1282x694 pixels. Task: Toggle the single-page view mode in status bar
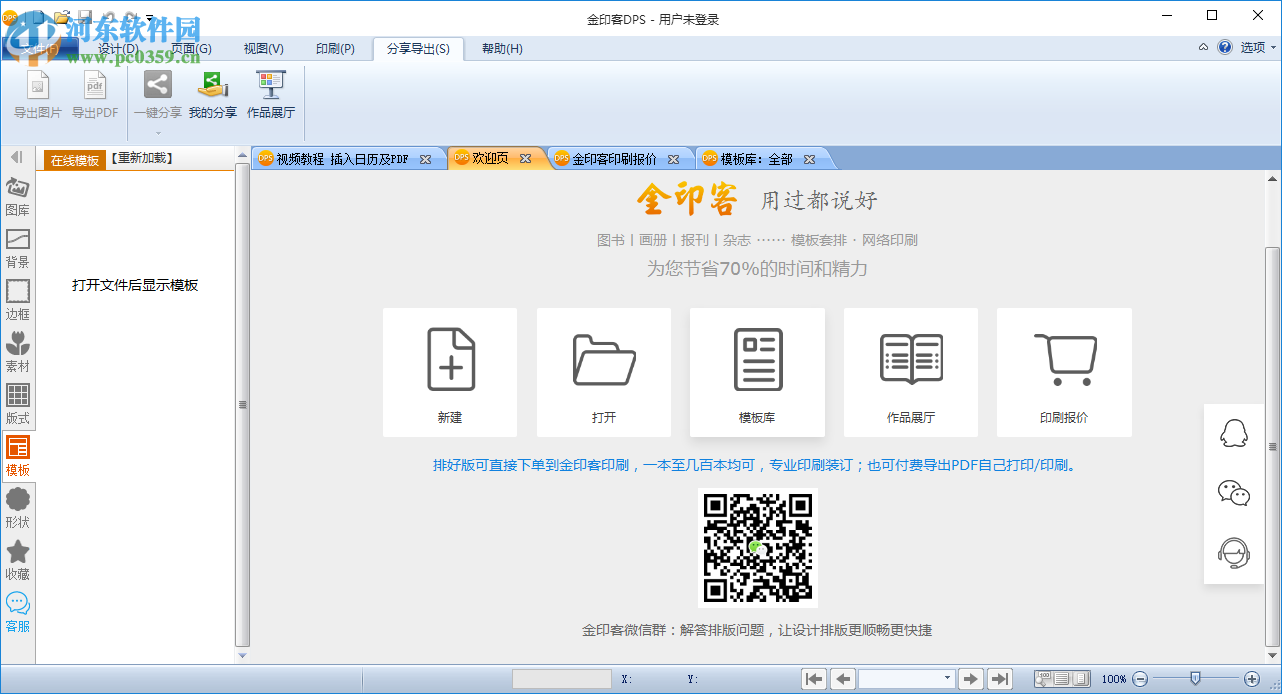pos(1079,678)
